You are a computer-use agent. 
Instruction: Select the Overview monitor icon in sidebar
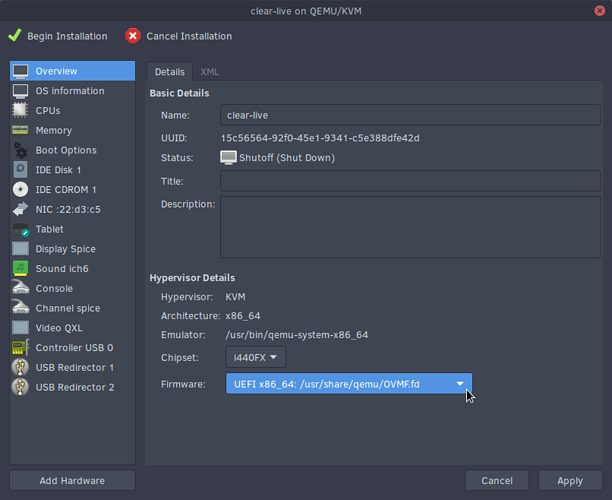point(20,71)
